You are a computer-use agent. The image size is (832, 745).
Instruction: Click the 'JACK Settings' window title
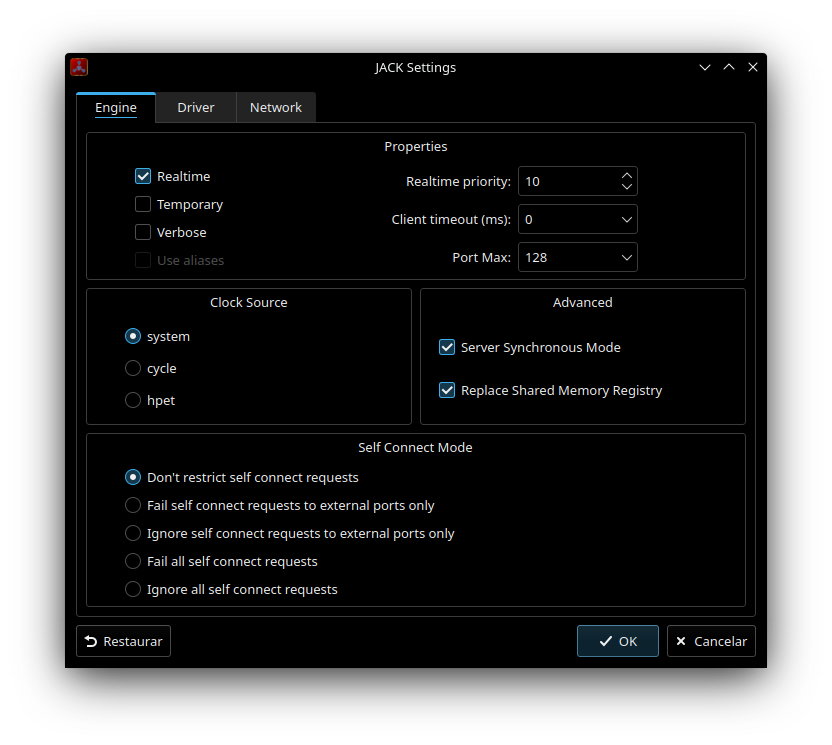tap(415, 68)
